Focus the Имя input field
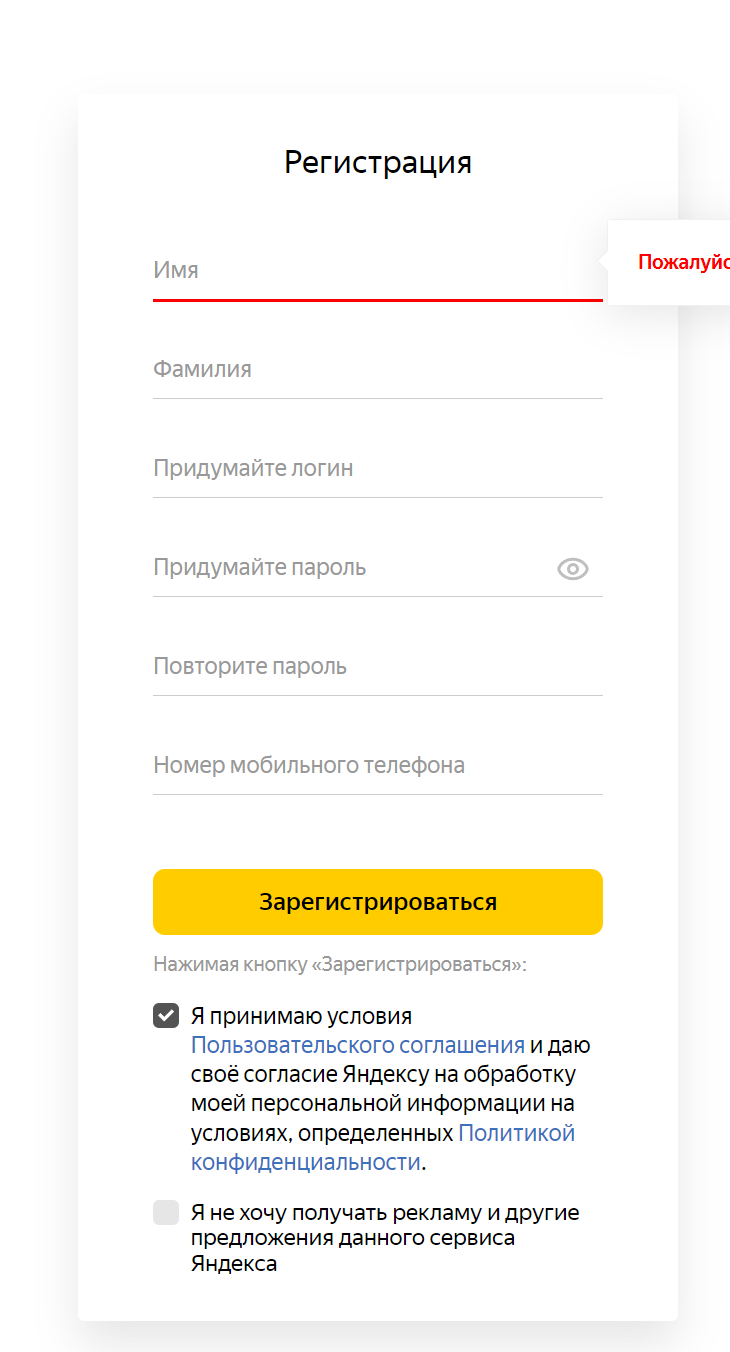Viewport: 730px width, 1352px height. tap(377, 270)
